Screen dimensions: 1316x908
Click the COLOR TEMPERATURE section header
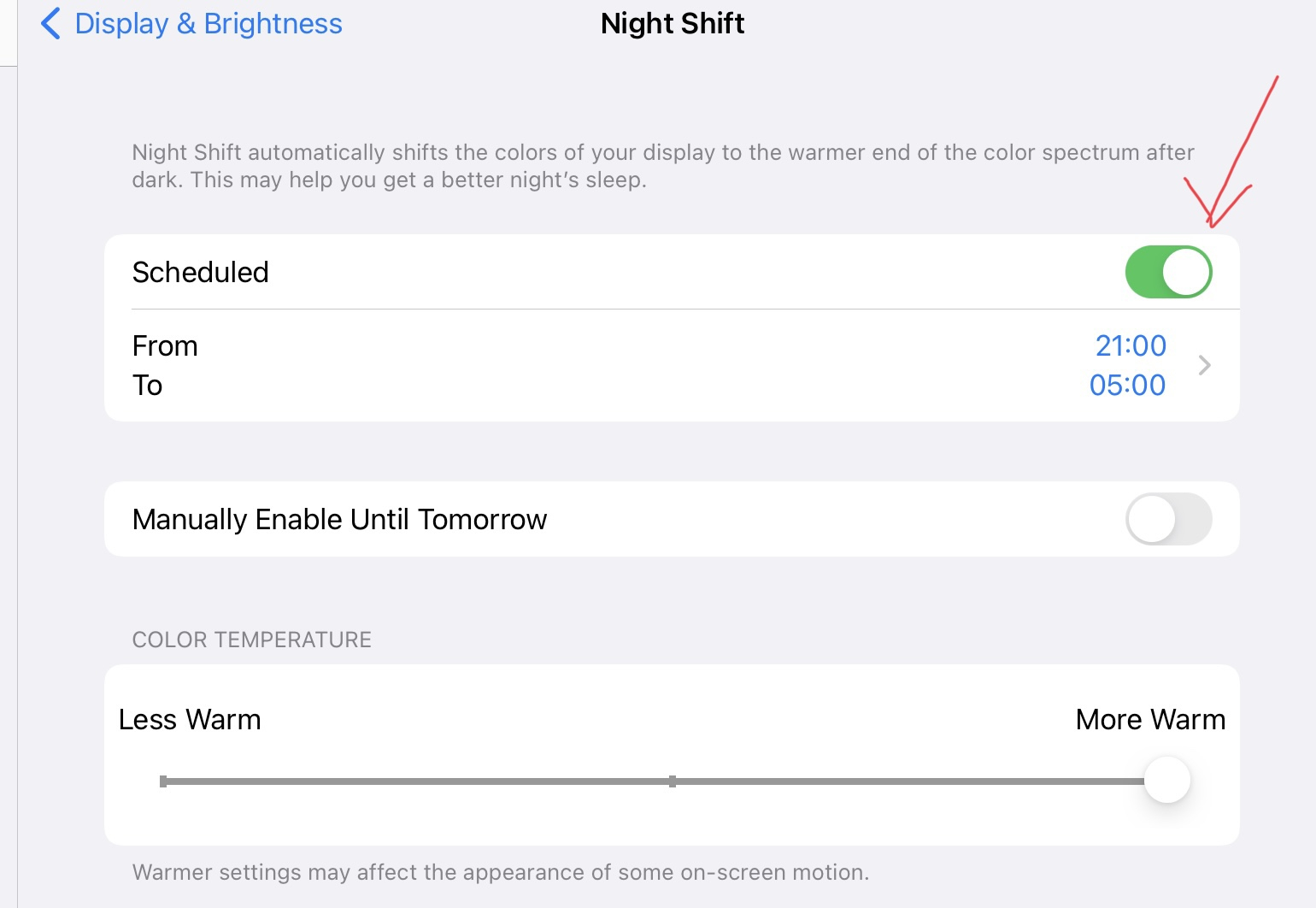251,640
